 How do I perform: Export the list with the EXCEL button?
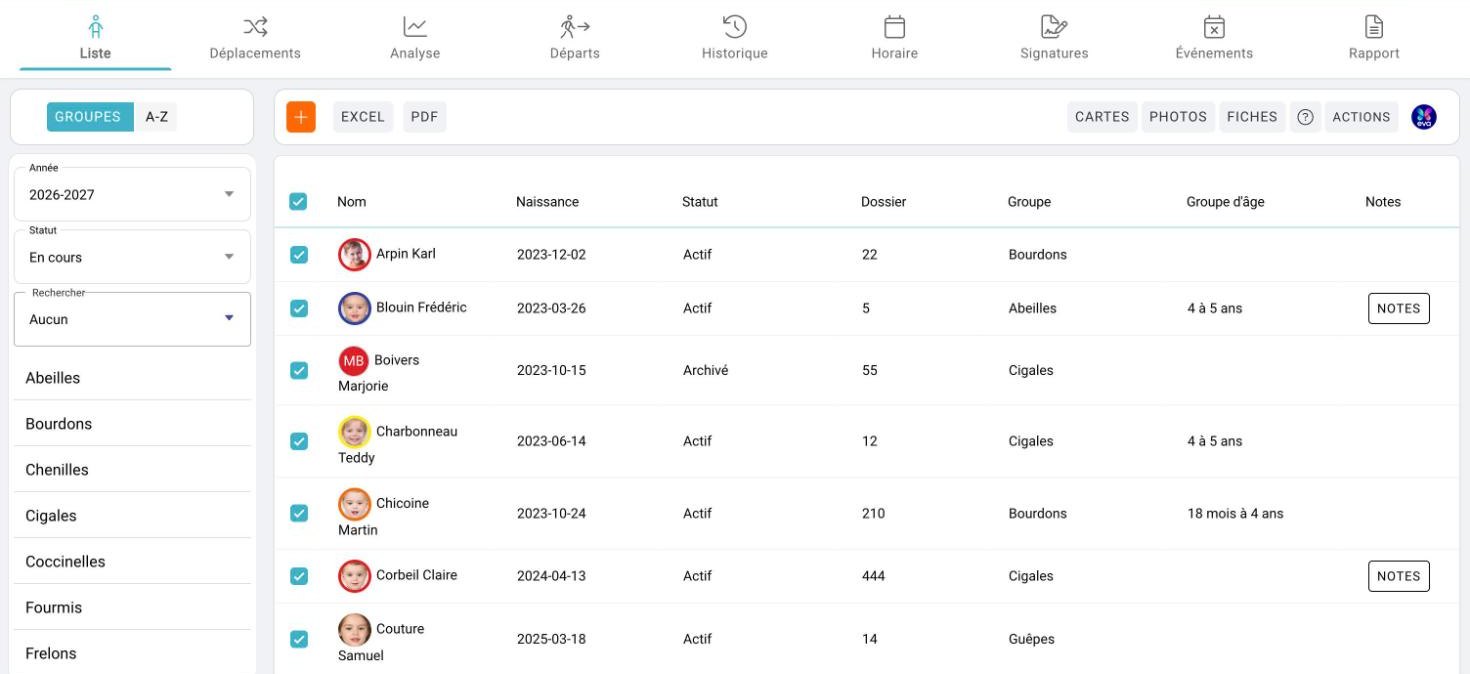tap(363, 117)
